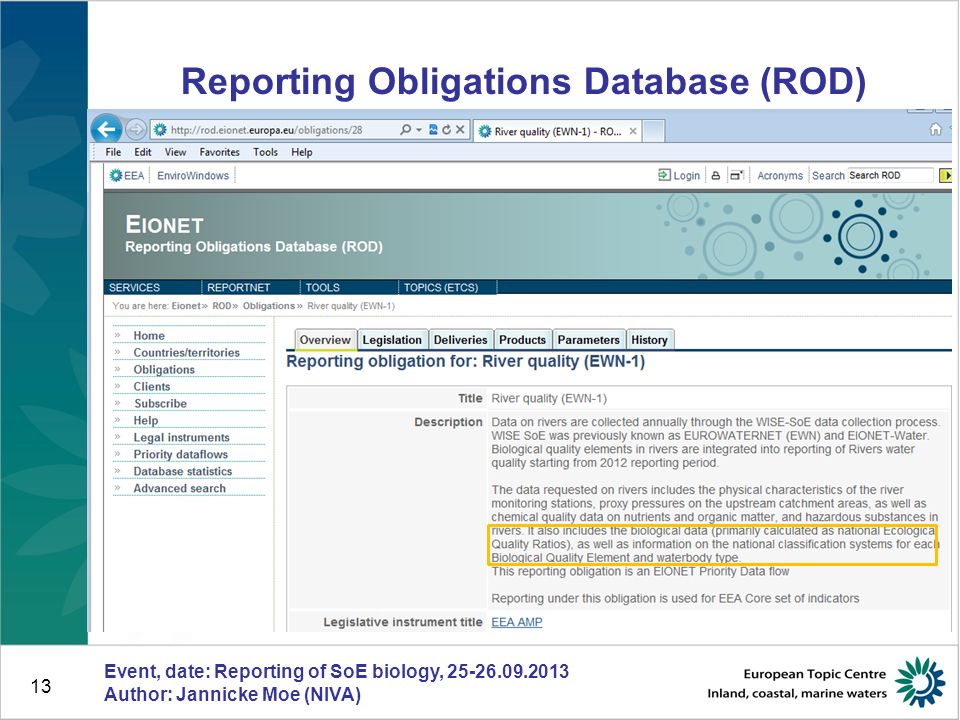Image resolution: width=960 pixels, height=720 pixels.
Task: Open the Edit menu
Action: 143,152
